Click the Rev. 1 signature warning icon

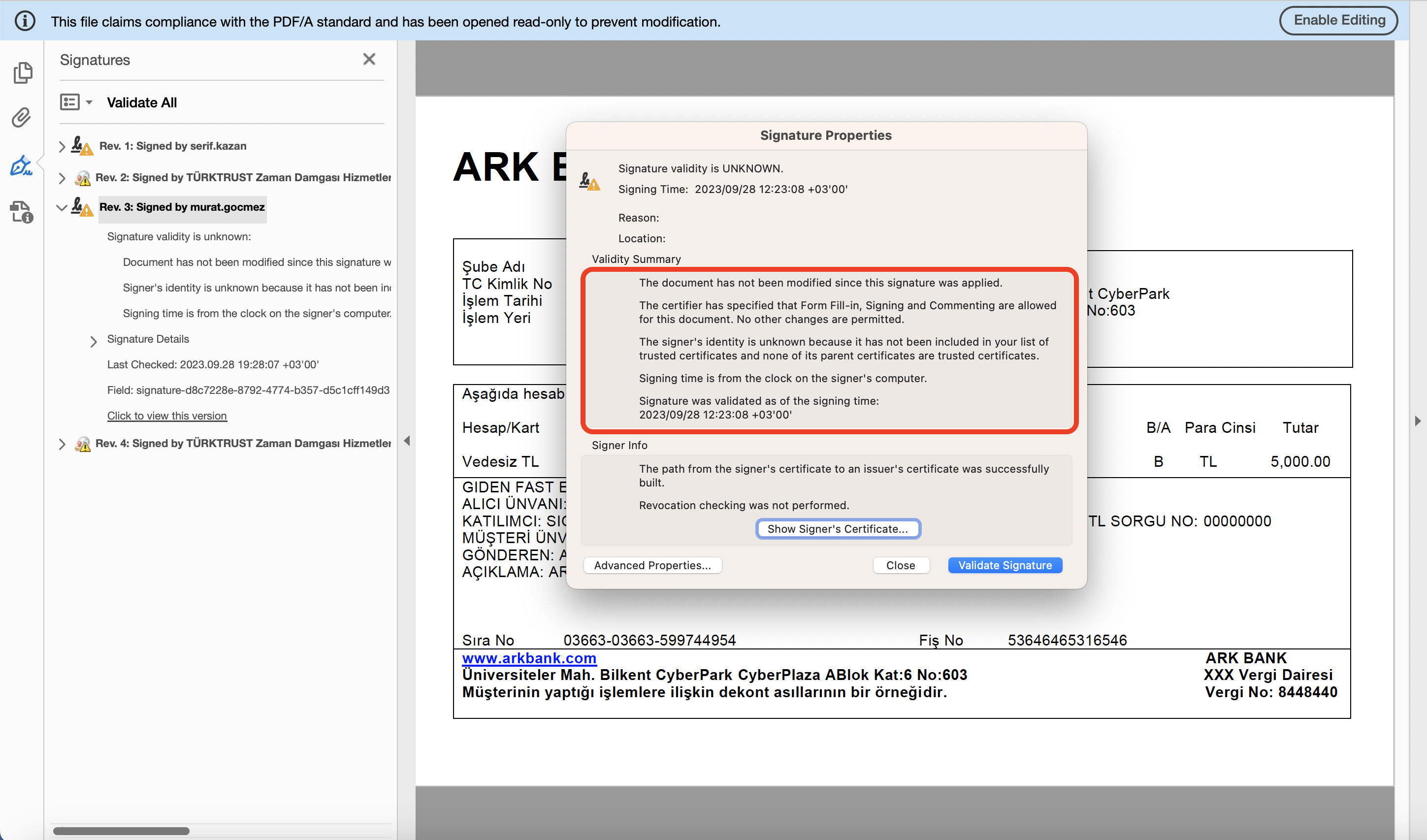pyautogui.click(x=82, y=146)
